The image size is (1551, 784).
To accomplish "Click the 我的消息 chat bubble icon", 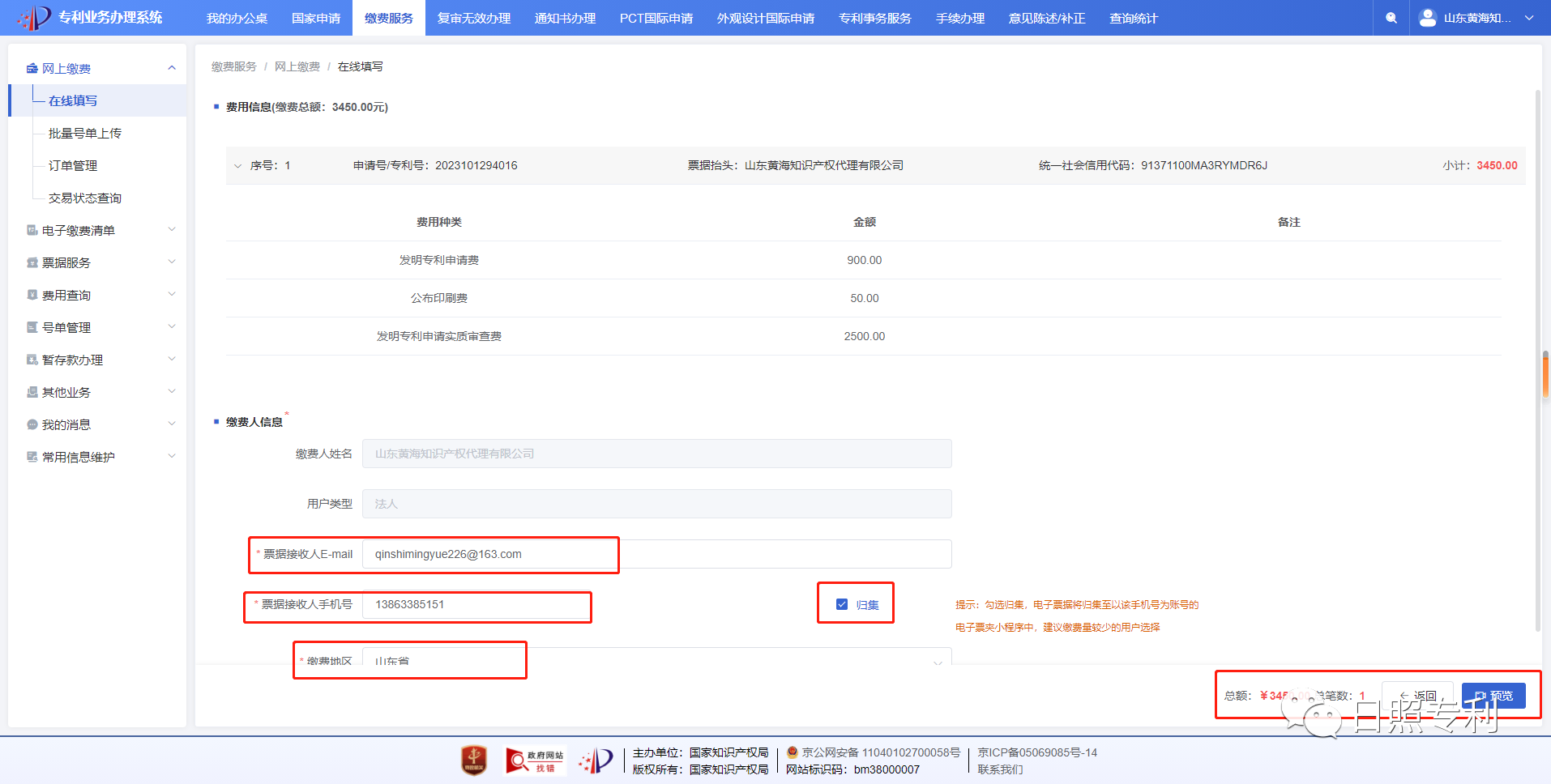I will [x=32, y=424].
